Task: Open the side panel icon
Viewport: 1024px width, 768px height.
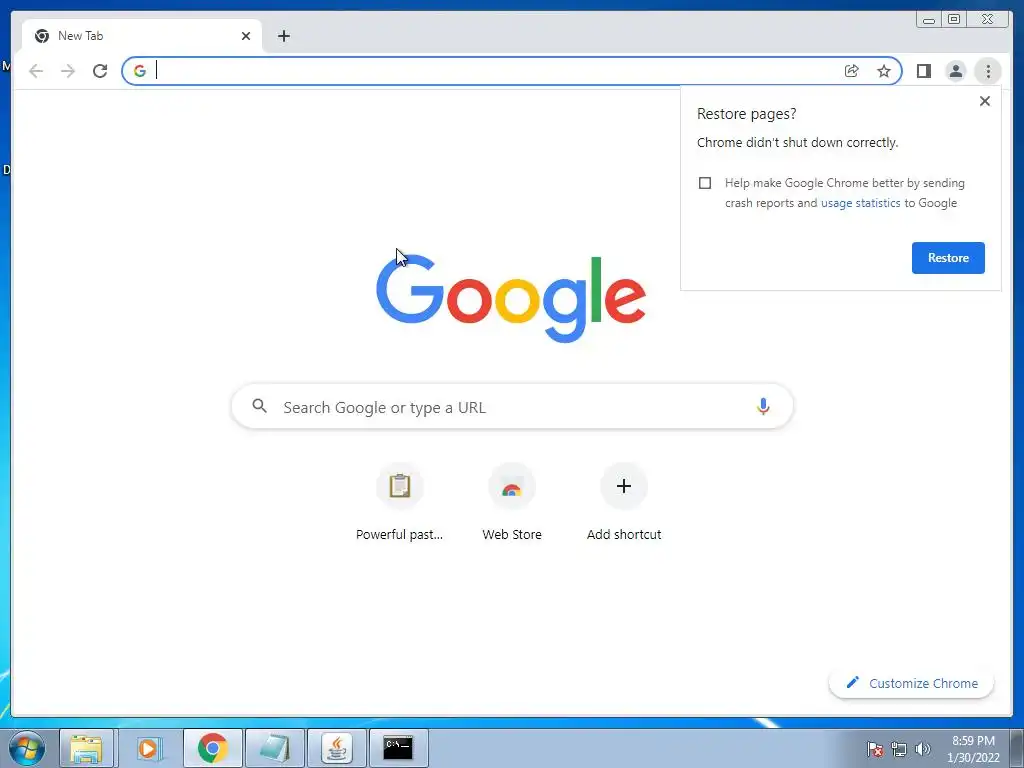Action: (x=923, y=71)
